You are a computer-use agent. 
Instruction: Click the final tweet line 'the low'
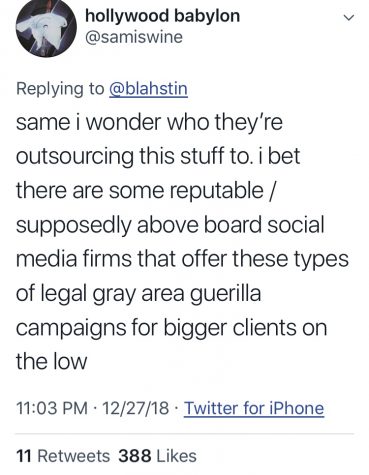52,362
